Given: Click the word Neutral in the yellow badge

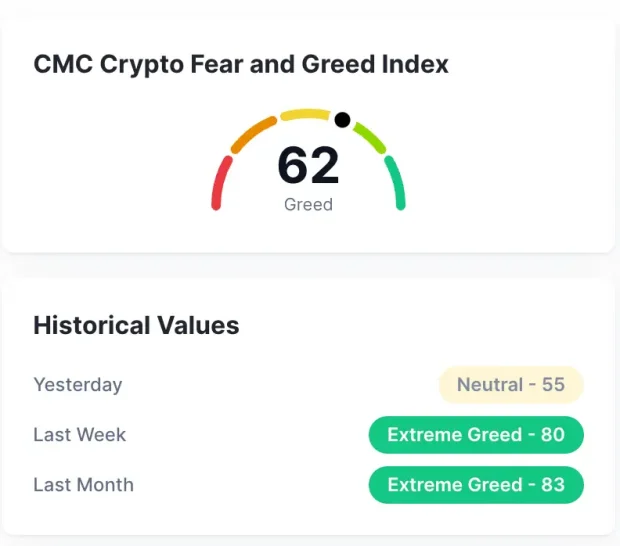Looking at the screenshot, I should click(490, 385).
